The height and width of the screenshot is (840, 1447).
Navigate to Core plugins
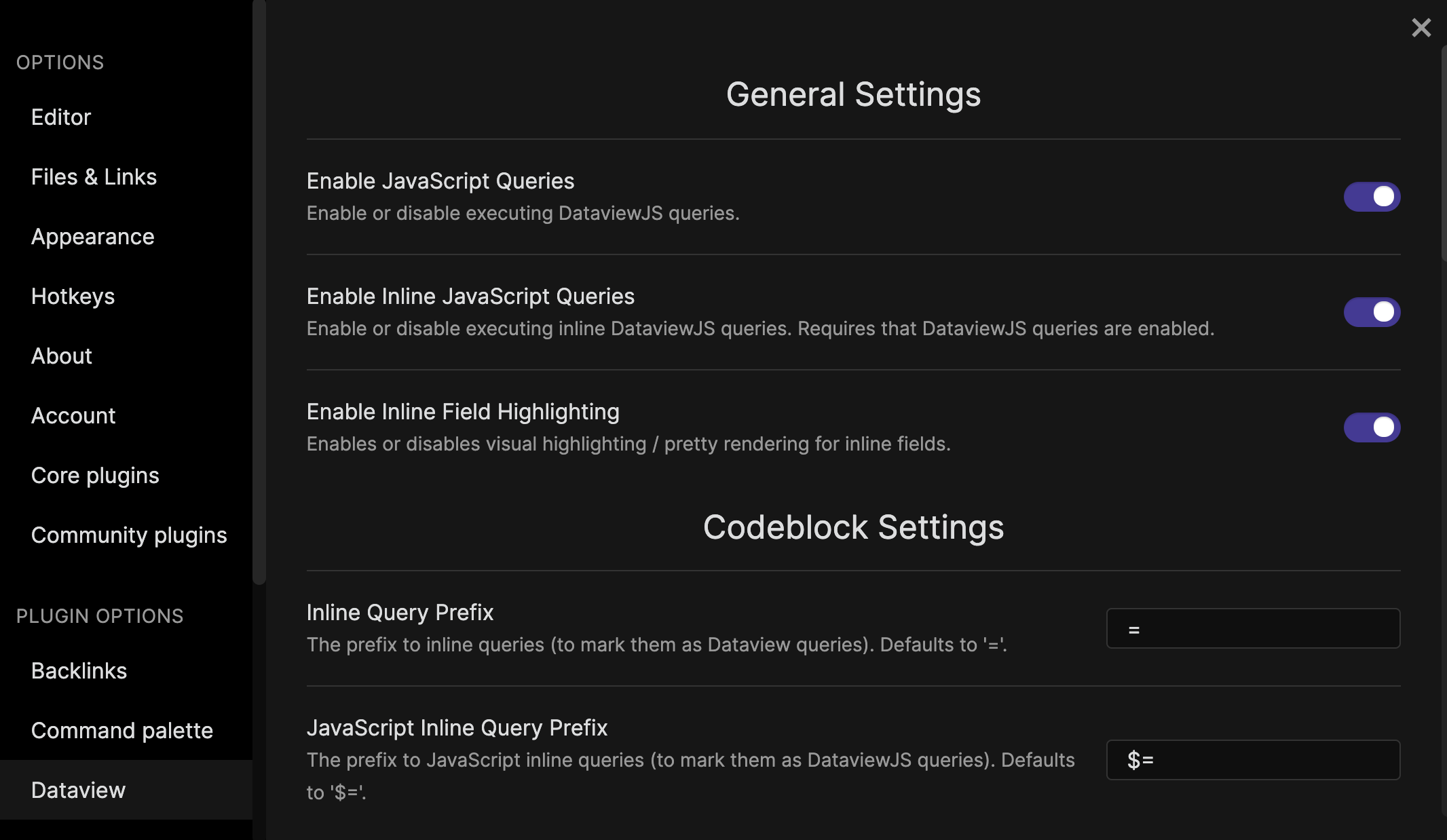point(95,476)
